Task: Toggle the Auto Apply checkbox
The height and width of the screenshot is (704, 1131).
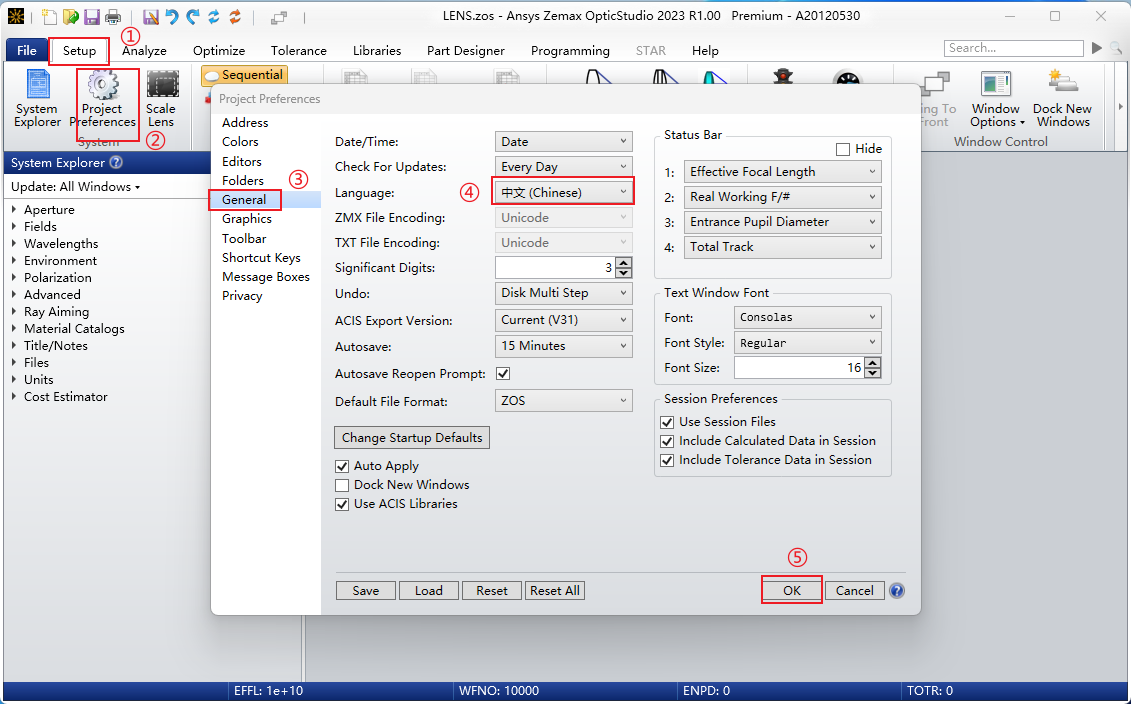Action: point(342,467)
